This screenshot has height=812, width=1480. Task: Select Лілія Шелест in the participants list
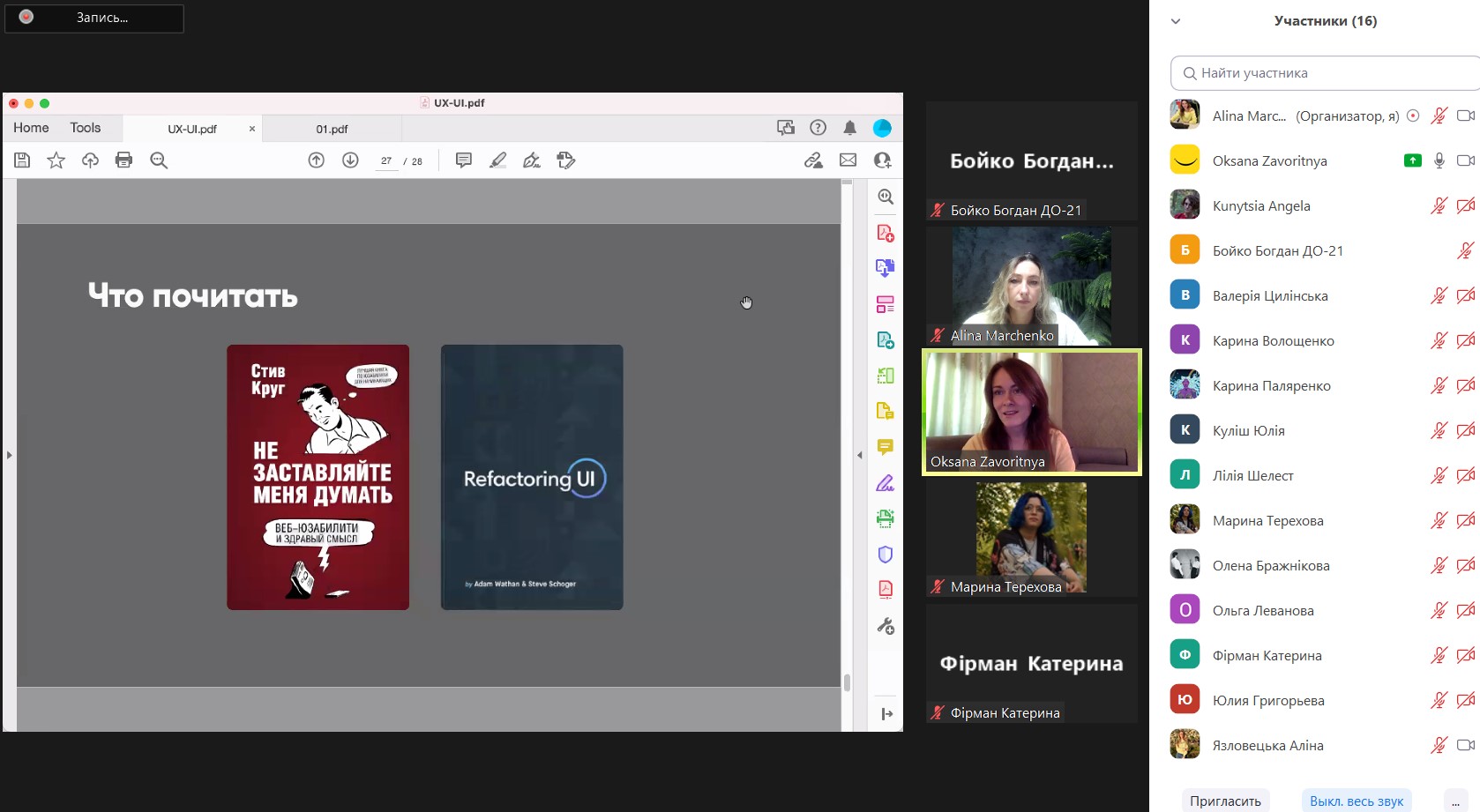coord(1323,475)
